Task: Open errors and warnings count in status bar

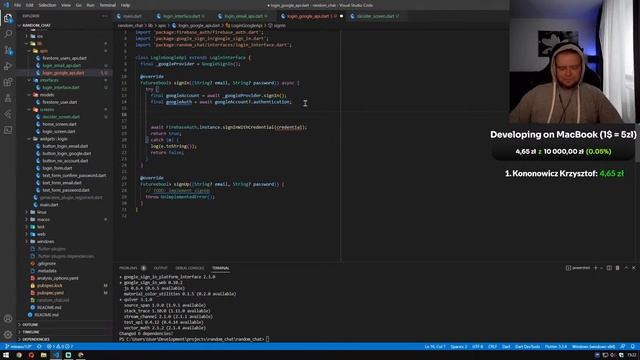Action: [60, 347]
